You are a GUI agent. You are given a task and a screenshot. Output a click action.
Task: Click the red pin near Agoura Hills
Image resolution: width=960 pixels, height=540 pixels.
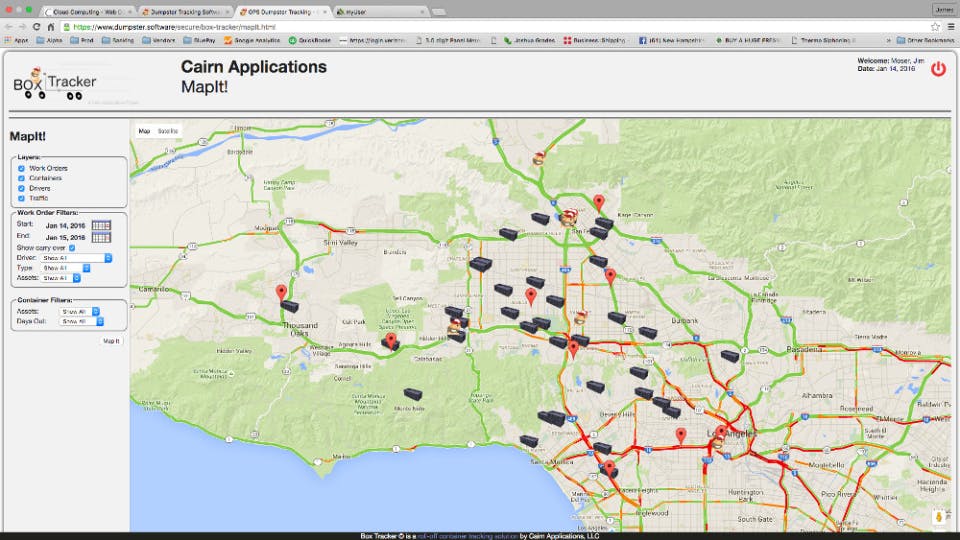pos(391,340)
